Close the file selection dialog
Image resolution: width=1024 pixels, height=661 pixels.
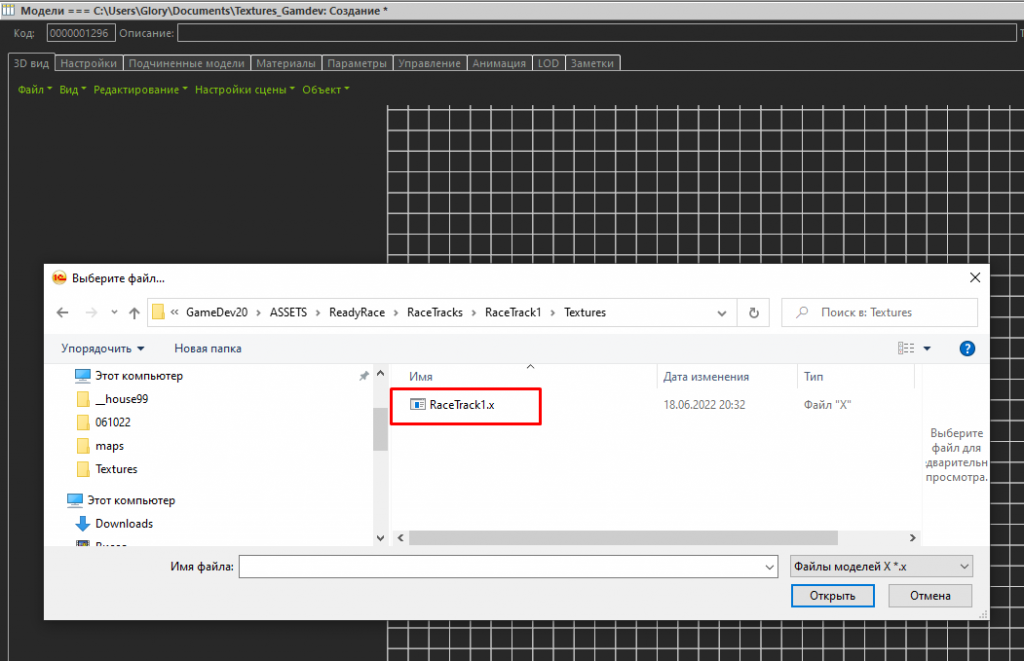pyautogui.click(x=975, y=278)
